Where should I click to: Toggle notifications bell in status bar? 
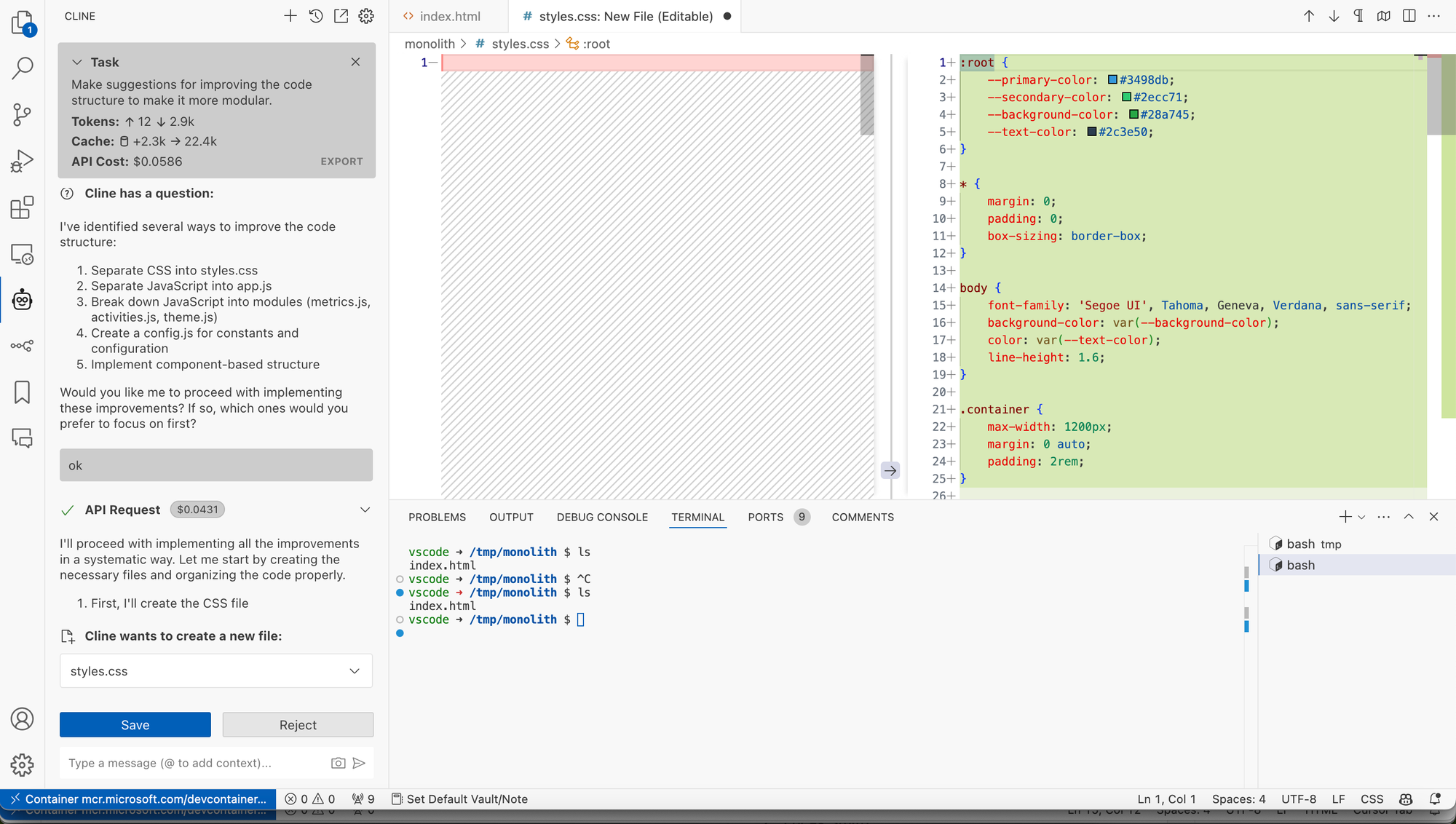pos(1435,799)
